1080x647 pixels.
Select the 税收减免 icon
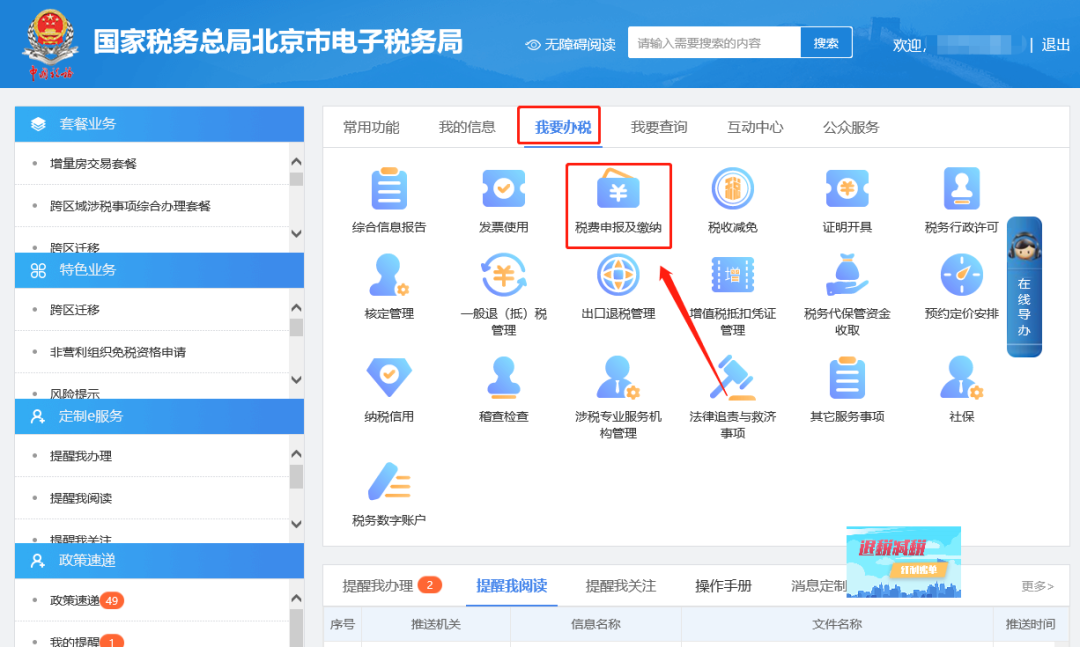click(732, 190)
